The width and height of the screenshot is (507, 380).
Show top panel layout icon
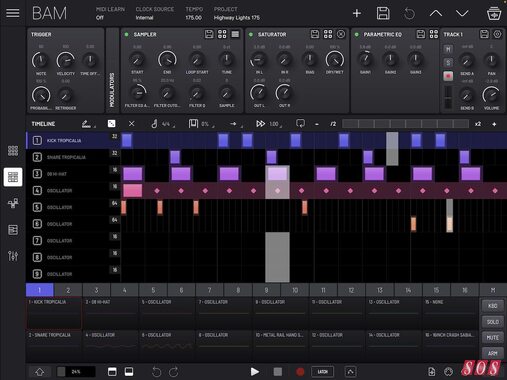point(112,371)
